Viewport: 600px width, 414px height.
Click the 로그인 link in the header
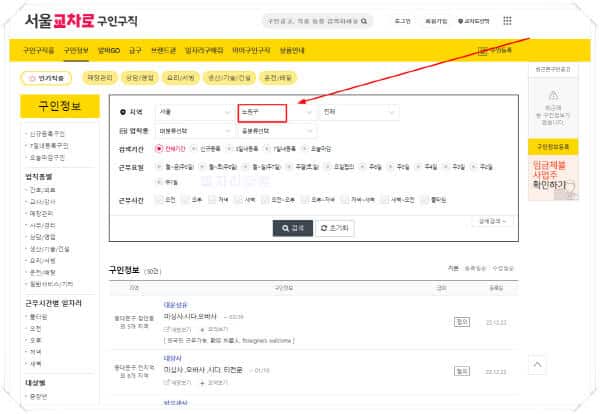[x=403, y=21]
